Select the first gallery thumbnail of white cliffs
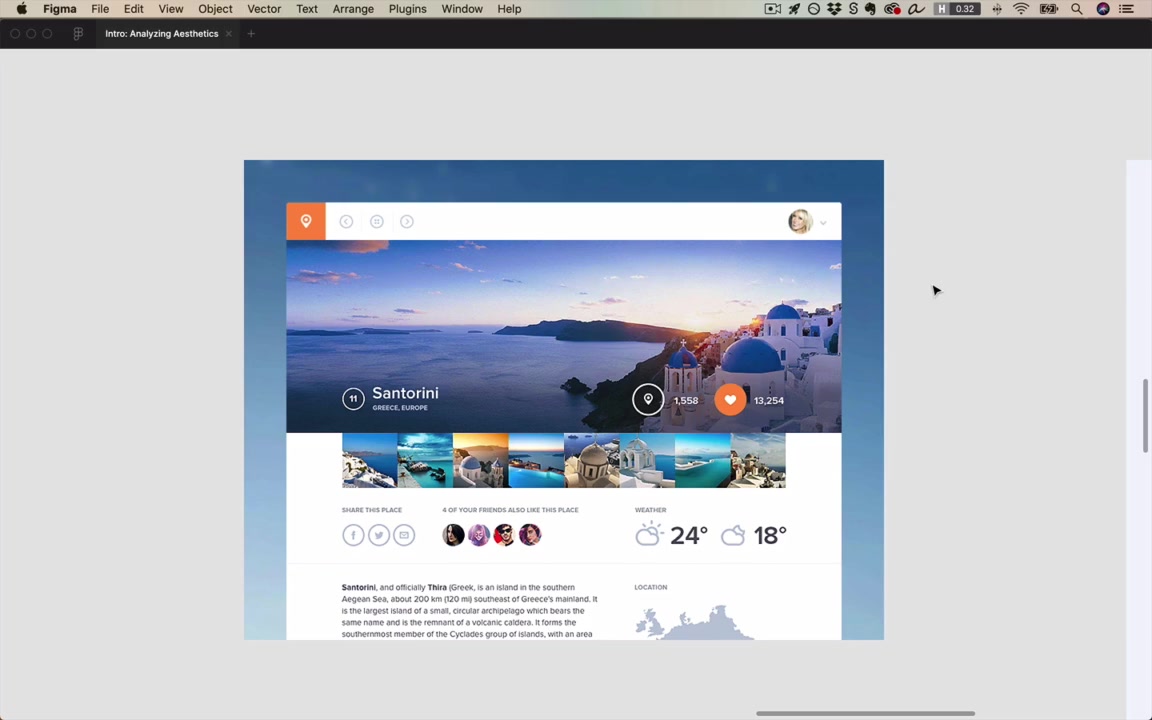The width and height of the screenshot is (1152, 720). (370, 461)
